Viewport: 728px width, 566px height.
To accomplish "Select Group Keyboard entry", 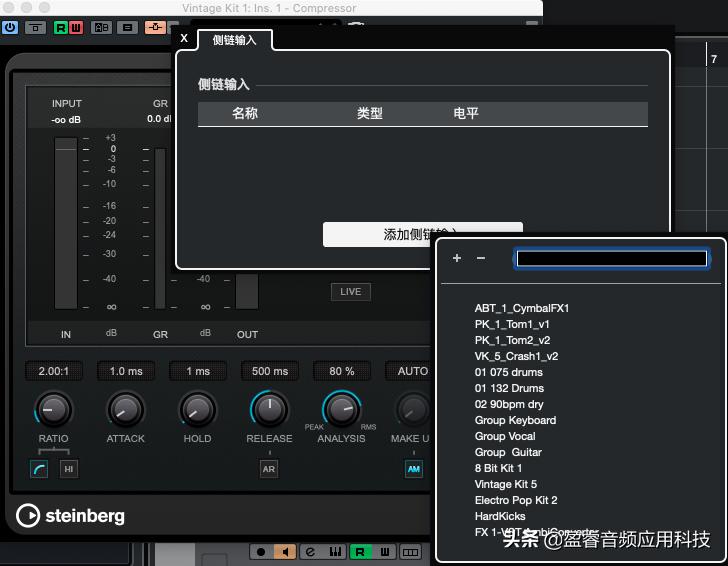I will 515,420.
